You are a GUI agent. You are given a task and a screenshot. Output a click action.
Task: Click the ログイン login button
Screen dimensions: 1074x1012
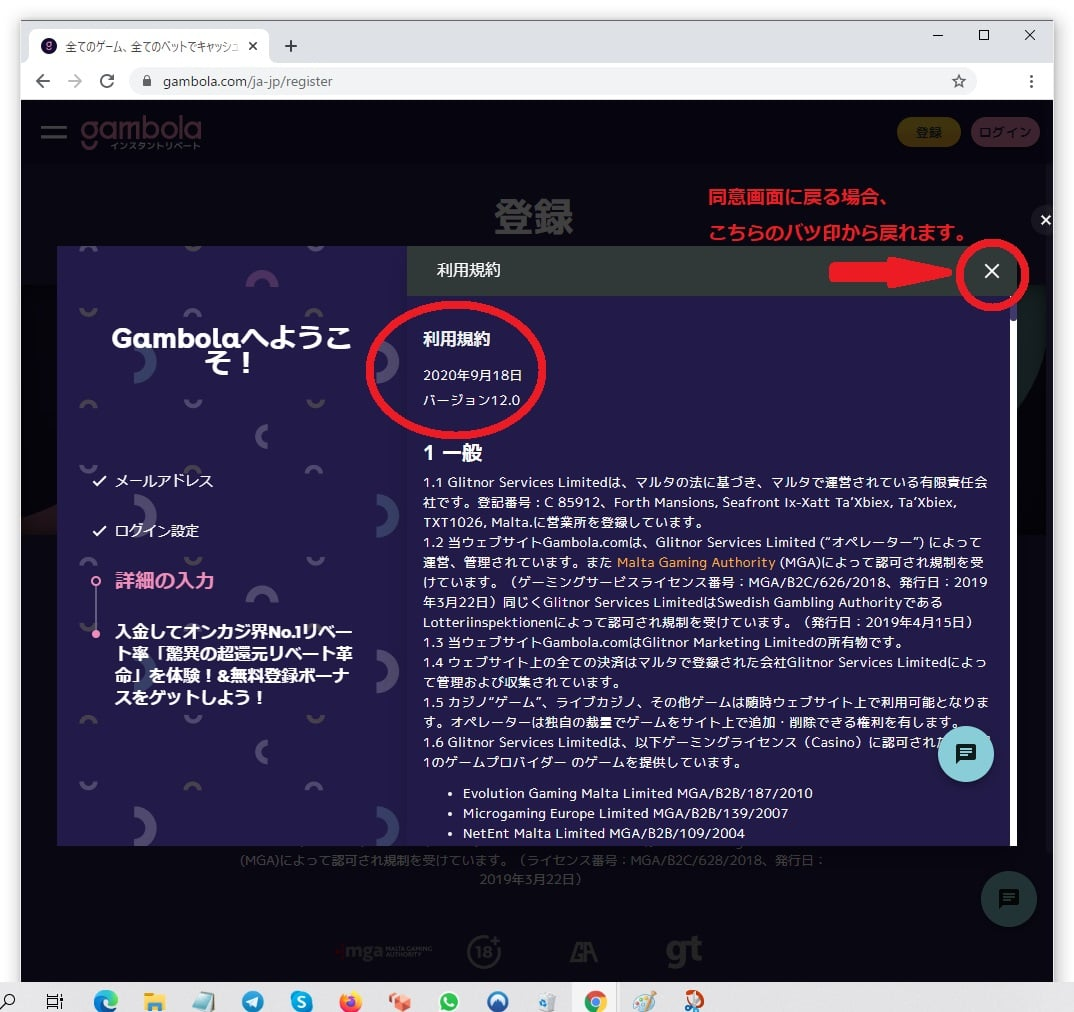[1005, 132]
